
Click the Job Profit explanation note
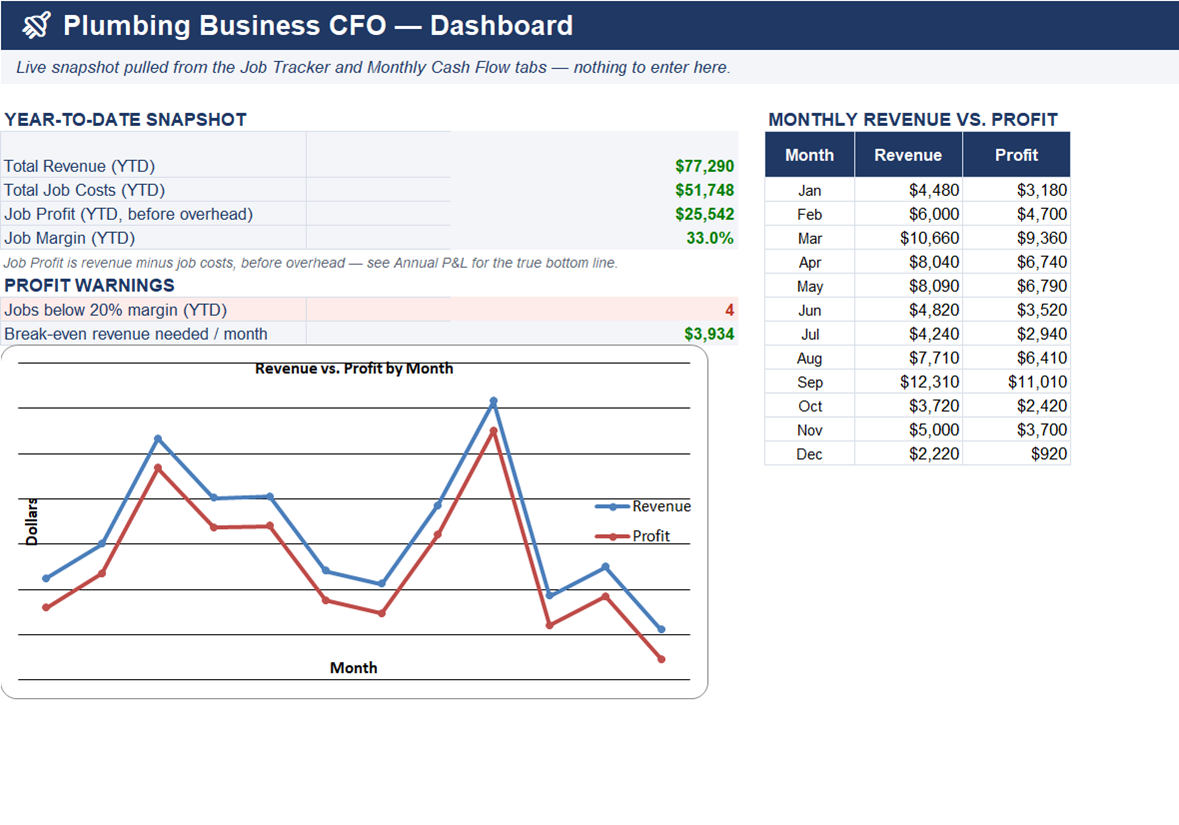click(x=311, y=263)
